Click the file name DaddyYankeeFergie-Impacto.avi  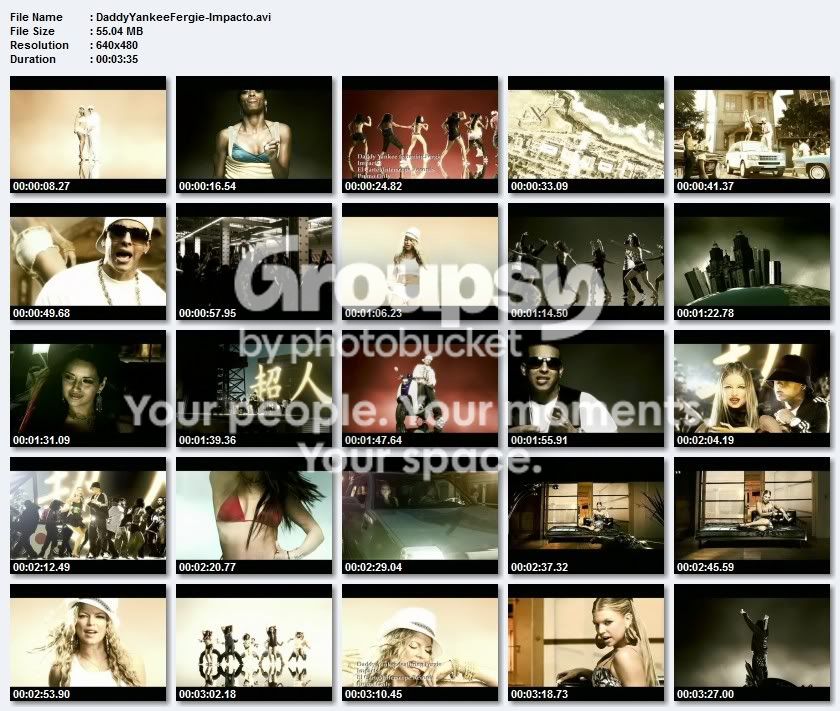(x=184, y=17)
